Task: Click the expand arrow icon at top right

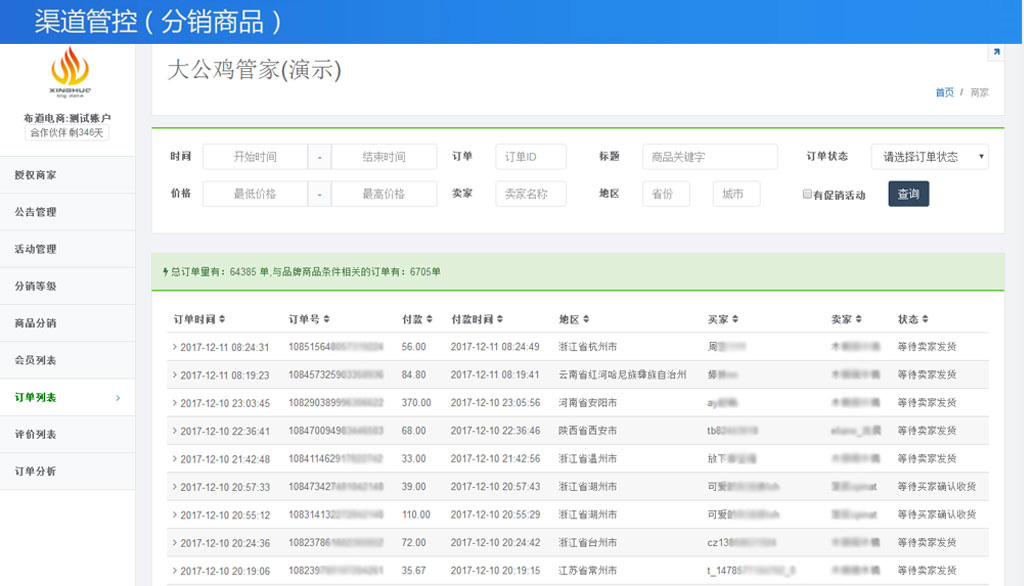Action: (996, 52)
